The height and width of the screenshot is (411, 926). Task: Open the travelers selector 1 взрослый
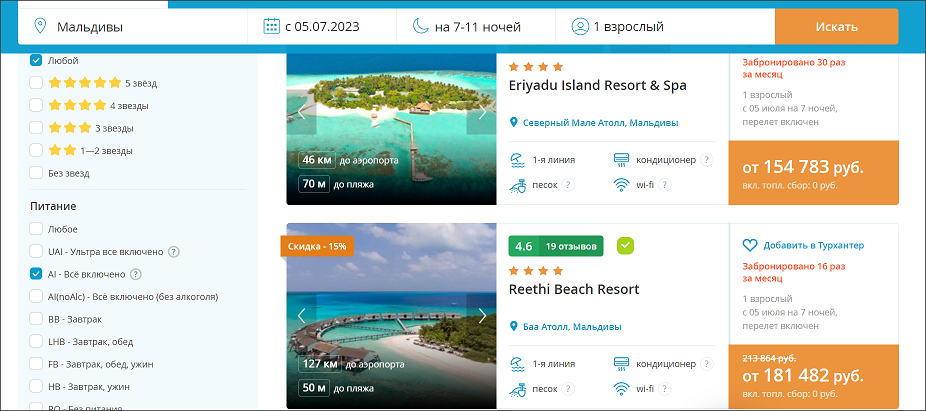[665, 27]
